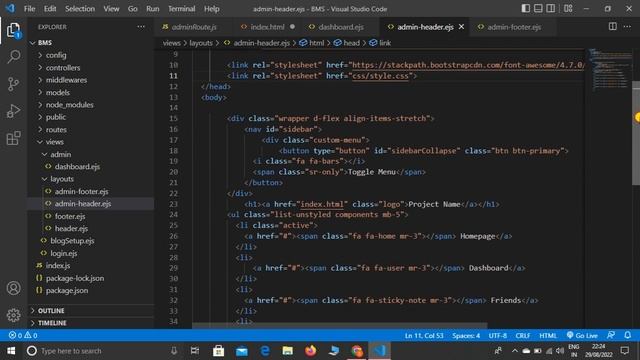Close the admin-header.ejs tab
This screenshot has width=640, height=360.
coord(461,27)
